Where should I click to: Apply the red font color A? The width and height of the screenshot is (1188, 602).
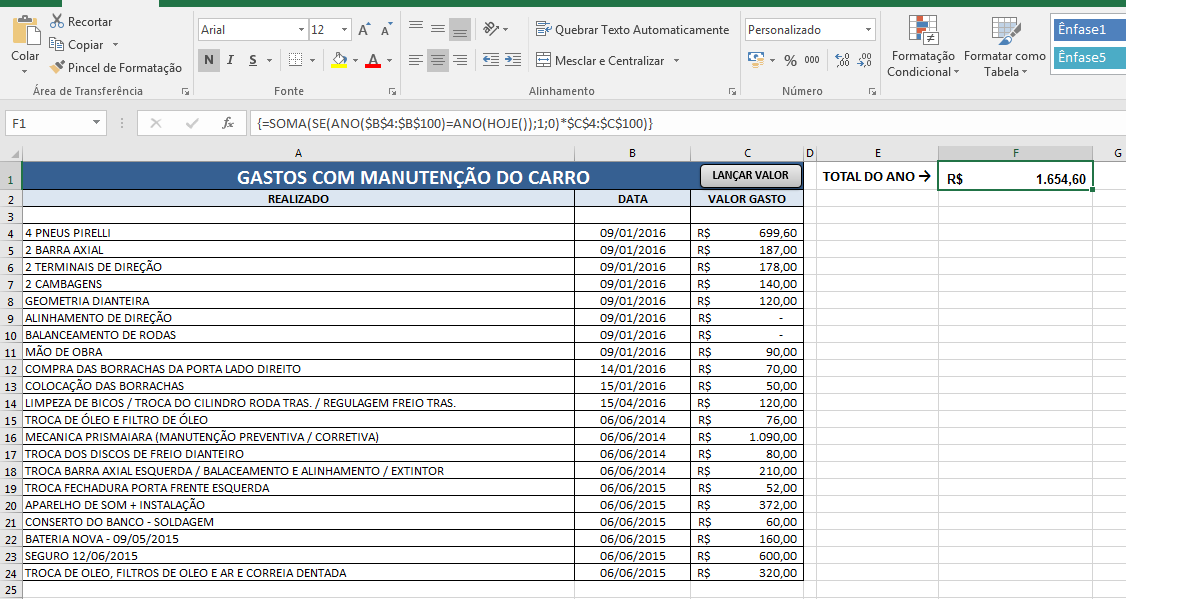click(373, 60)
